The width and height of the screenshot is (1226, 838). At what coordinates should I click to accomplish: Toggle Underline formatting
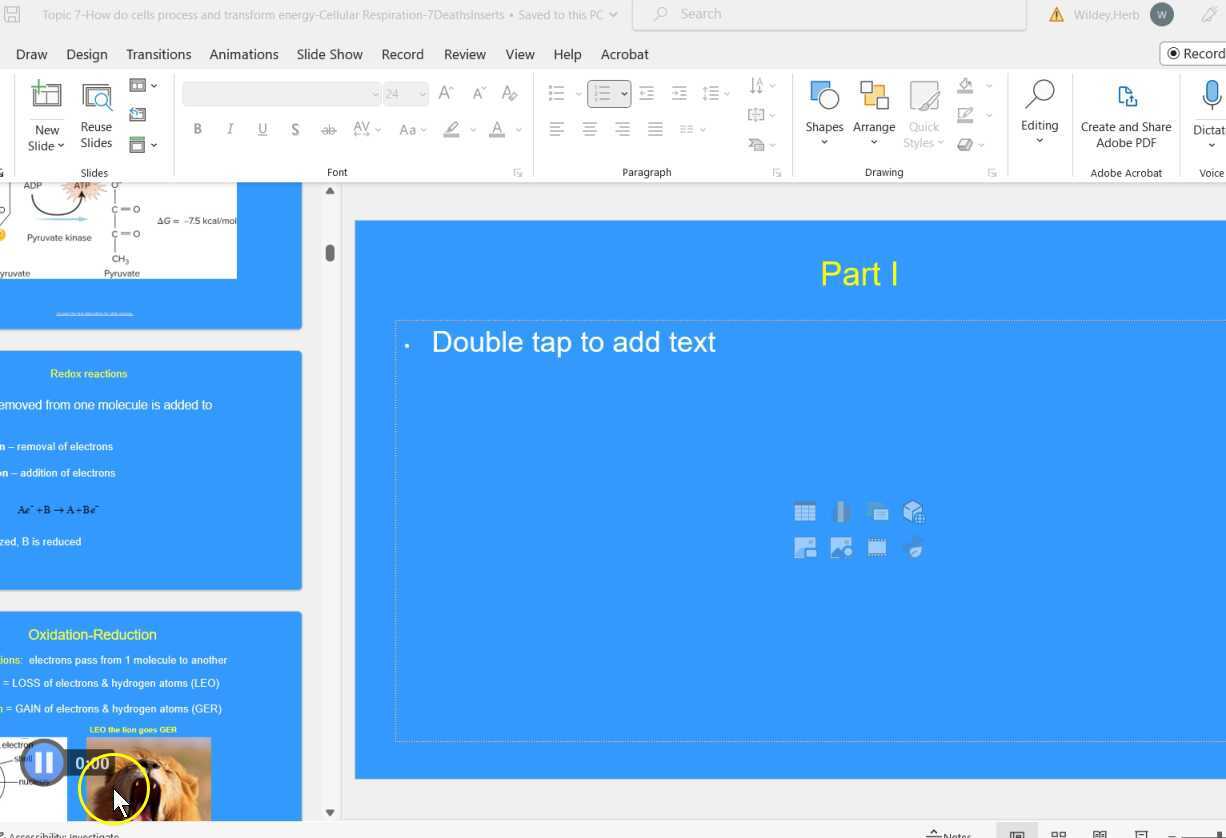pyautogui.click(x=262, y=129)
